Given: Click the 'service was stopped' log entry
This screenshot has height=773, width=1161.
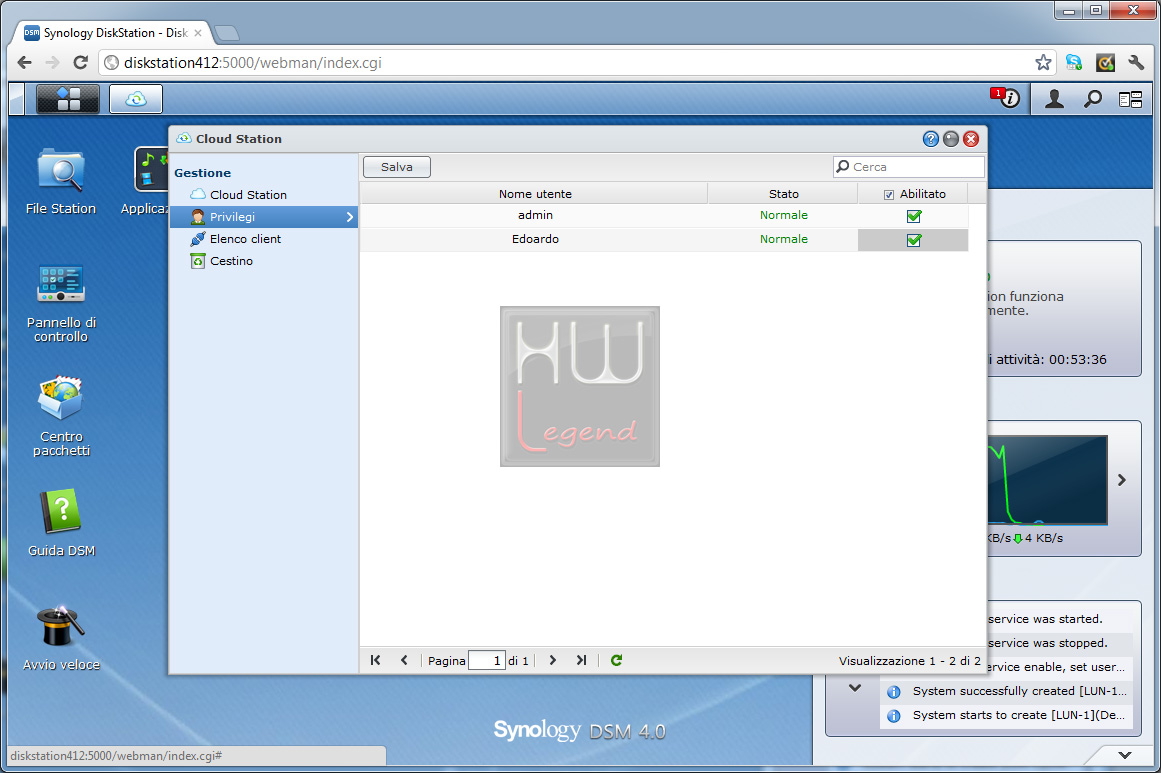Looking at the screenshot, I should [1059, 643].
